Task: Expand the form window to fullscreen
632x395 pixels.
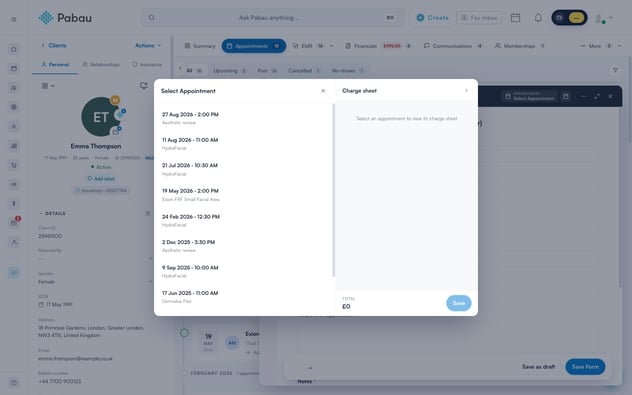Action: click(x=597, y=96)
